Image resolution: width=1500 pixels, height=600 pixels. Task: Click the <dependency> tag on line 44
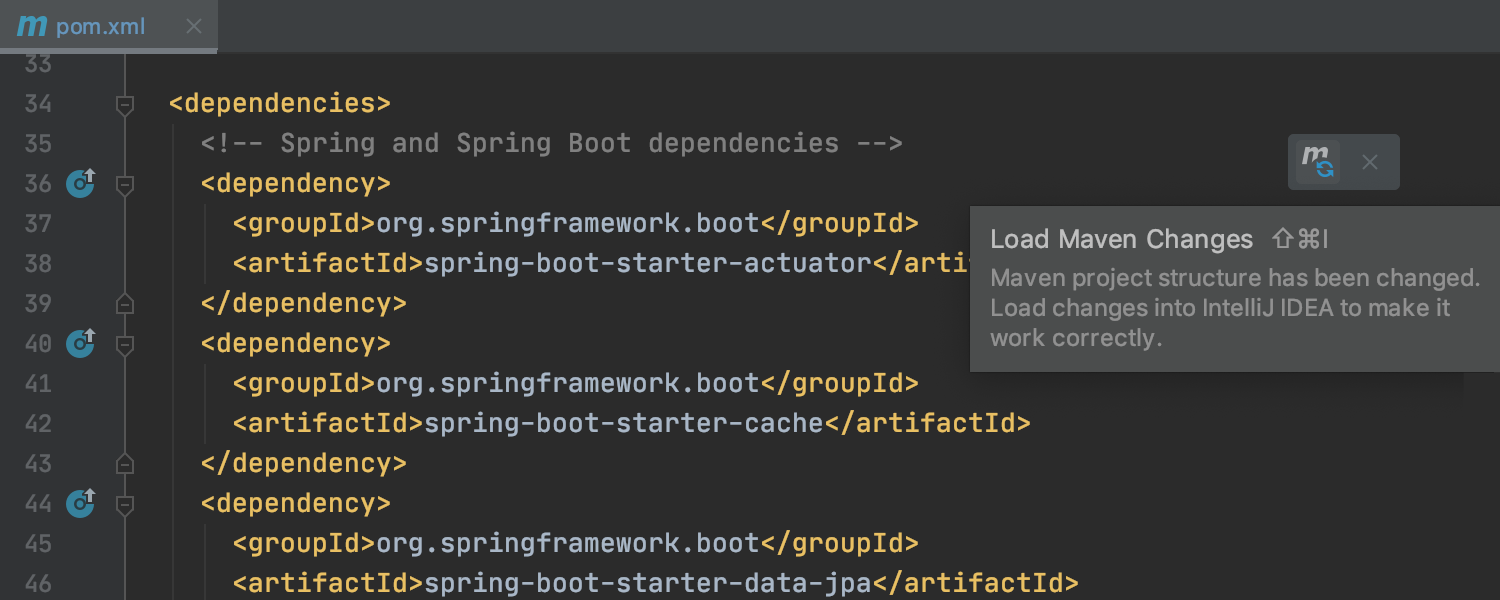pyautogui.click(x=296, y=504)
